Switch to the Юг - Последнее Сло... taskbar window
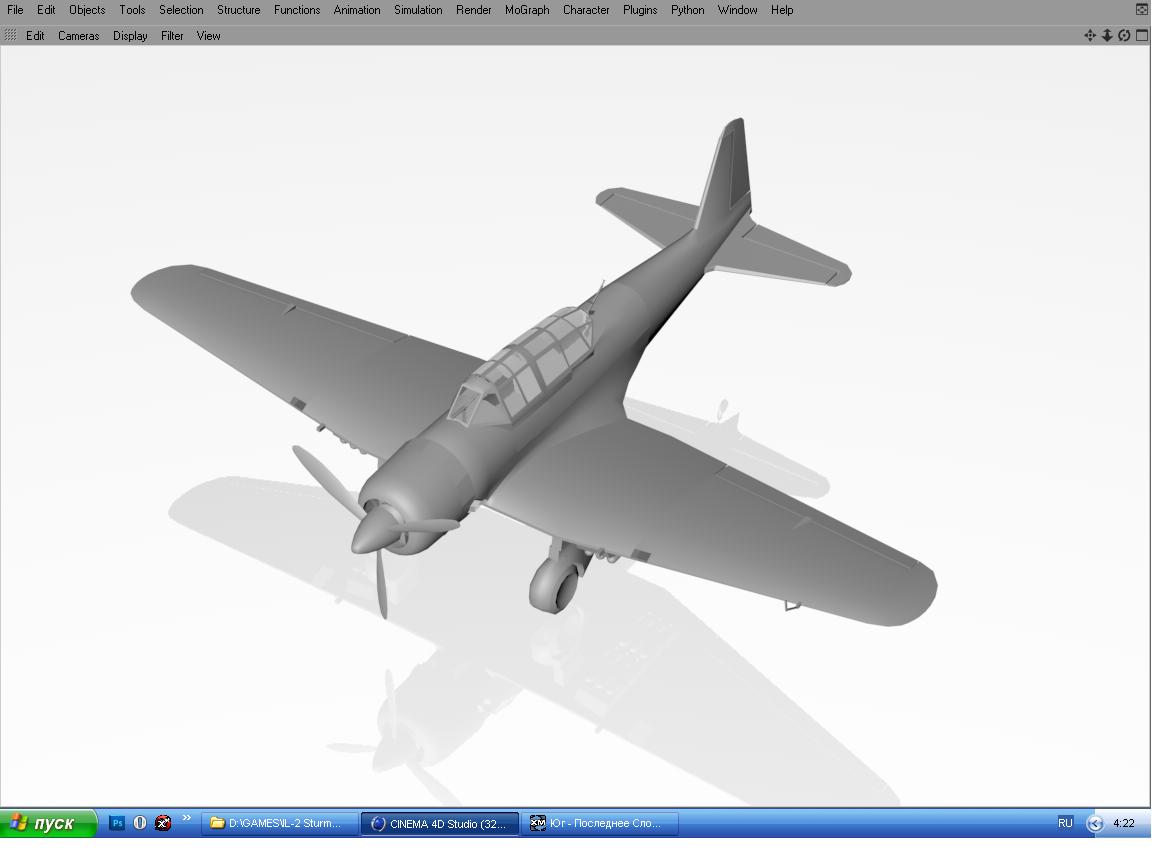 [600, 823]
